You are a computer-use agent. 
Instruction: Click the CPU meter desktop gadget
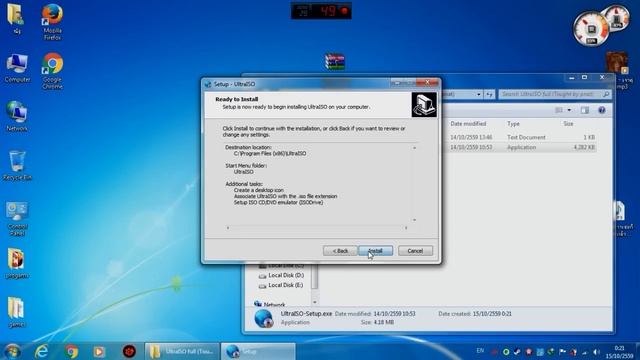(x=591, y=29)
